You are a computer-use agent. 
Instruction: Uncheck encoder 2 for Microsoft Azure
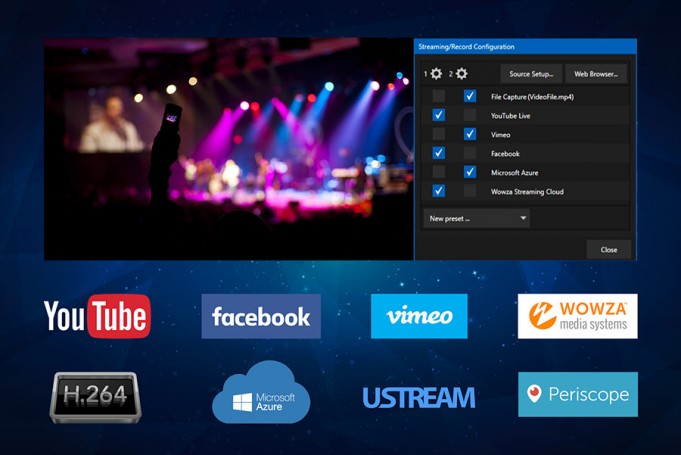tap(469, 172)
